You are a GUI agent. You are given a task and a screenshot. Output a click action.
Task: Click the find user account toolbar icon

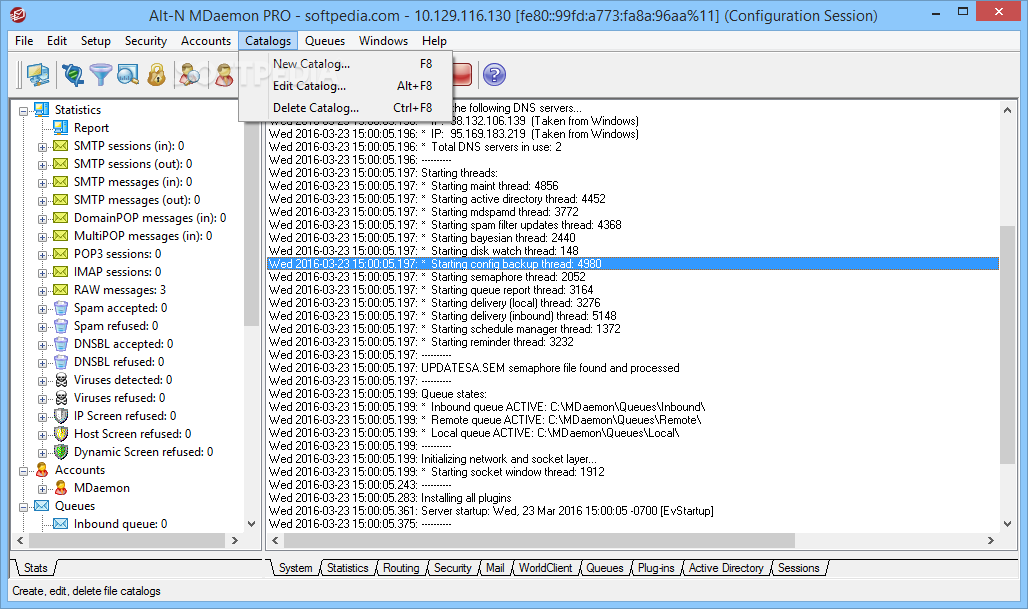tap(190, 75)
